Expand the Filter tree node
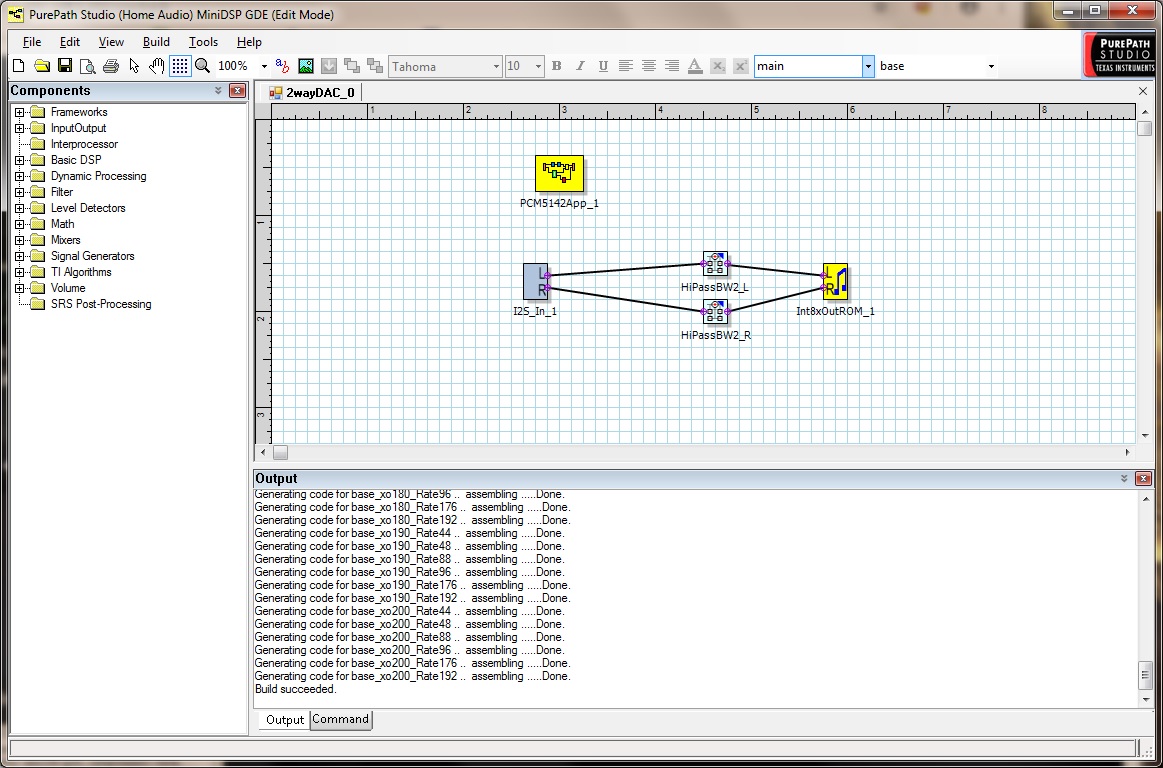Viewport: 1163px width, 768px height. point(19,192)
